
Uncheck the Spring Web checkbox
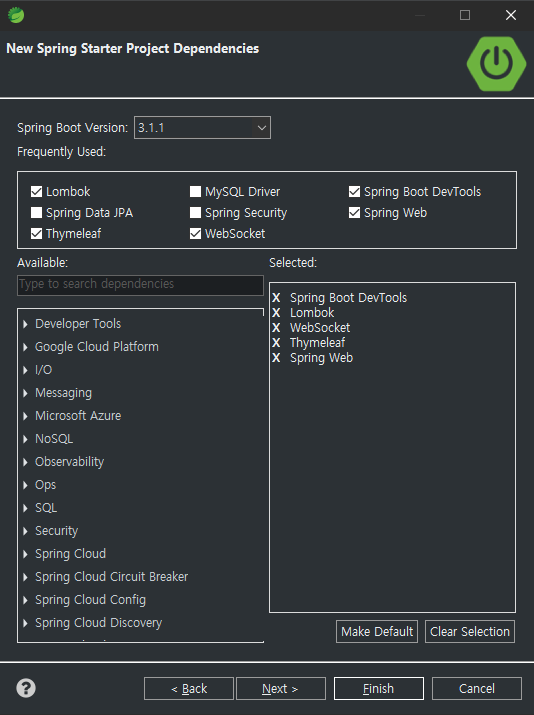[354, 212]
